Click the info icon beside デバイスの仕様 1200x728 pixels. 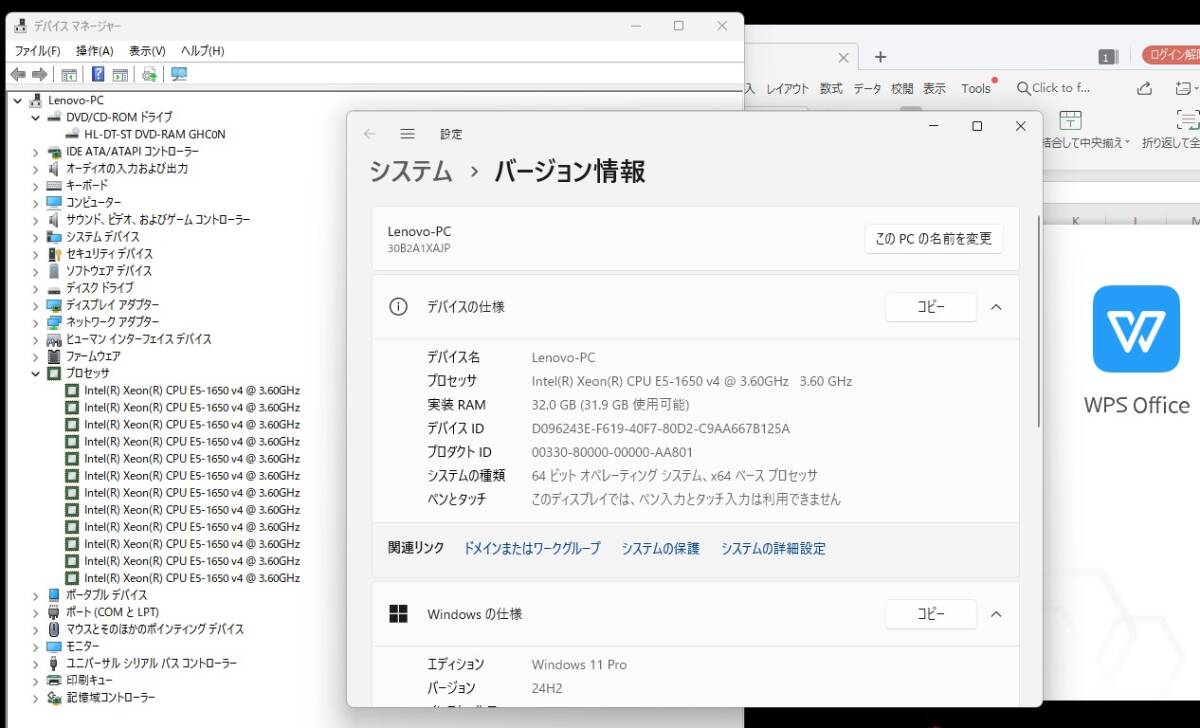398,307
